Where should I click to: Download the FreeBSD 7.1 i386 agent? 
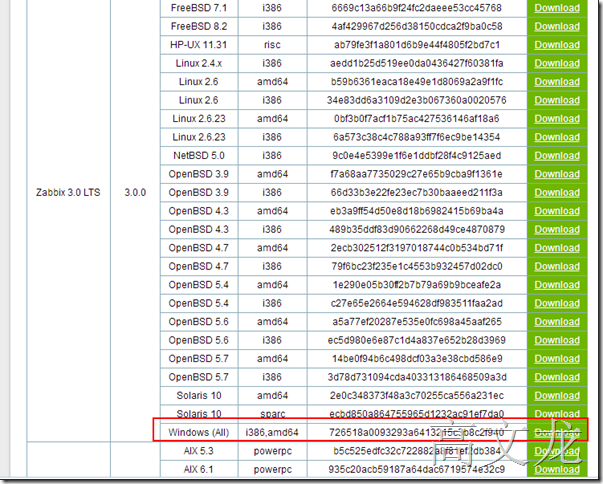557,8
